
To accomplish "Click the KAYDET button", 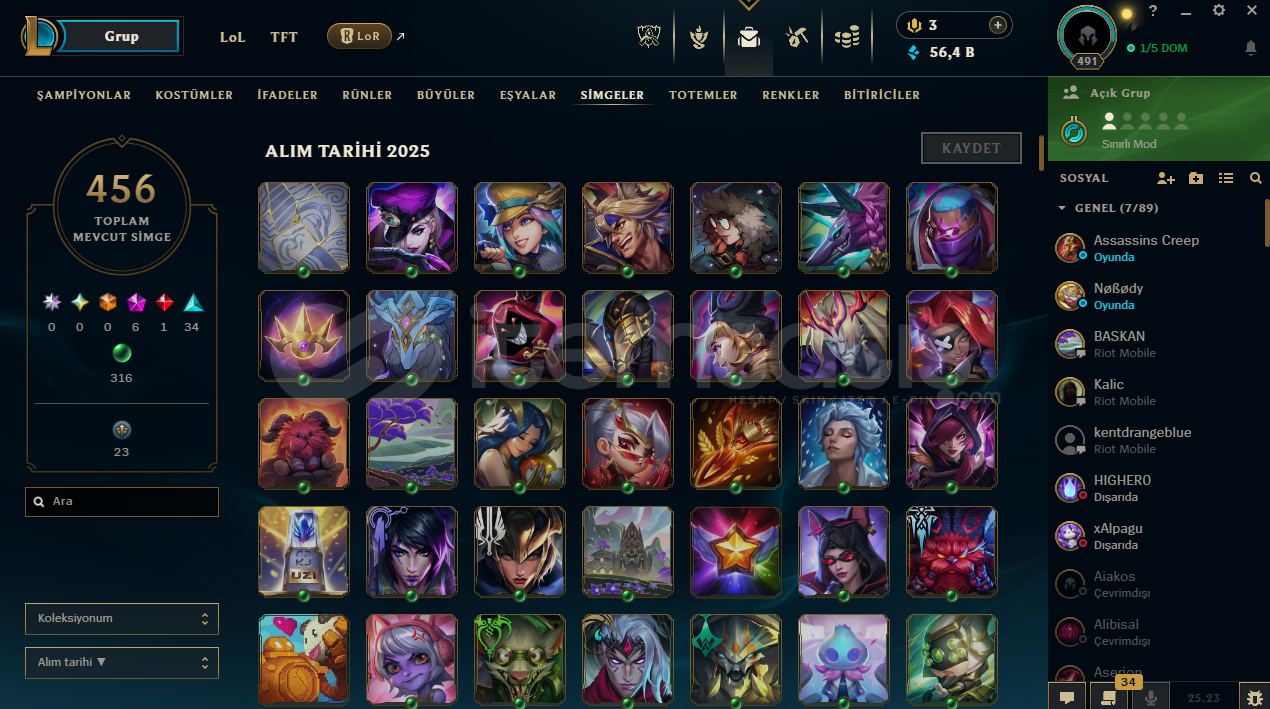I will tap(971, 148).
